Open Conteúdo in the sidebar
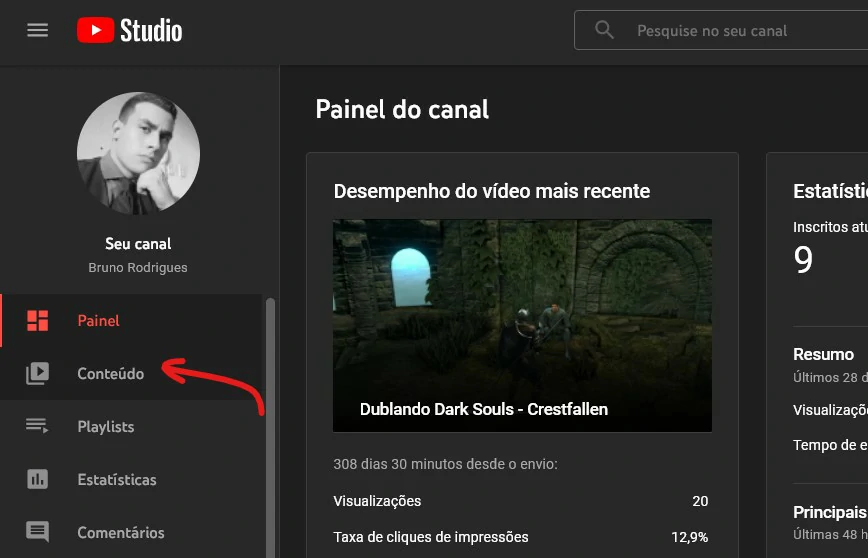 click(131, 374)
